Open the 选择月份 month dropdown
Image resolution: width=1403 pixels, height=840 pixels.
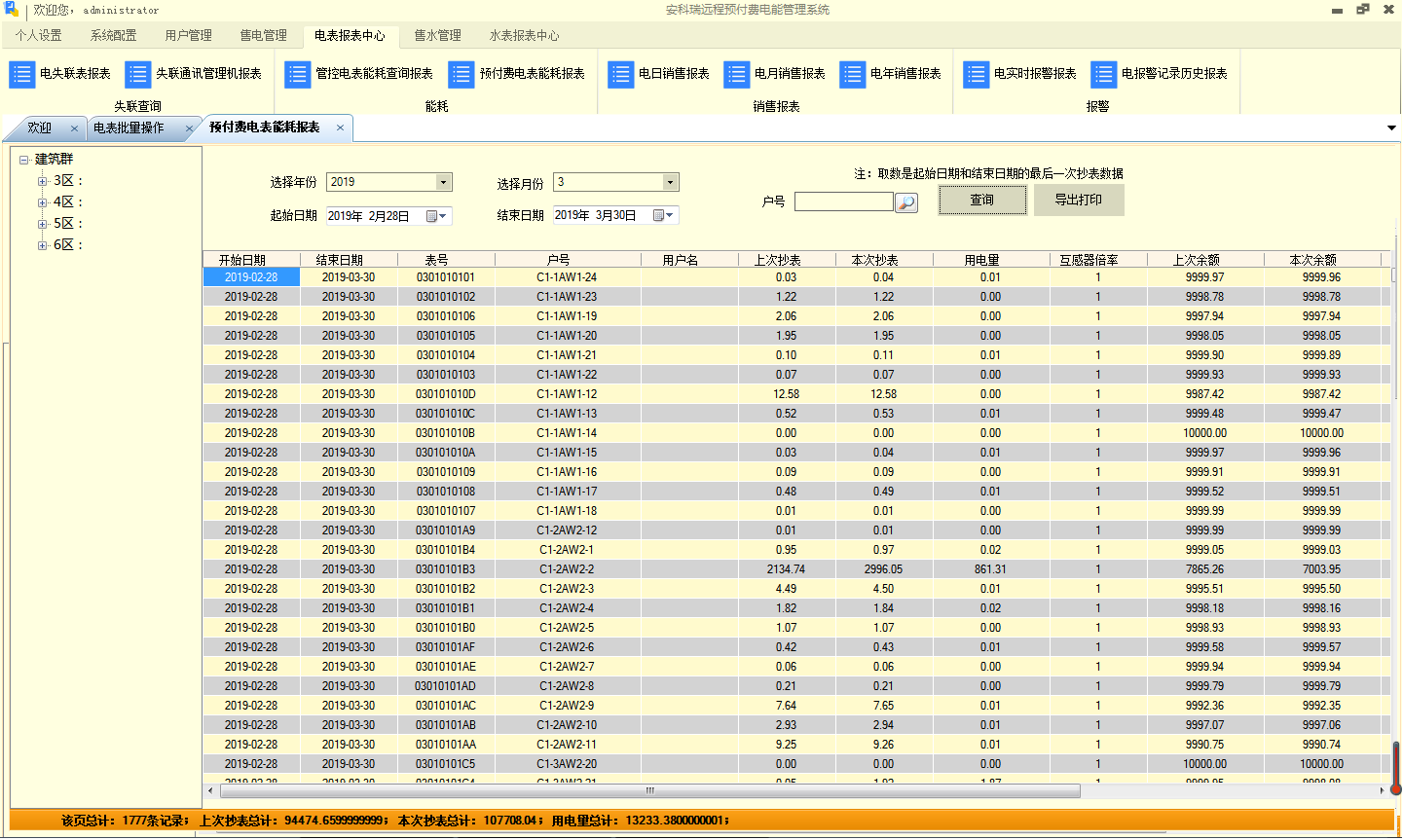670,182
